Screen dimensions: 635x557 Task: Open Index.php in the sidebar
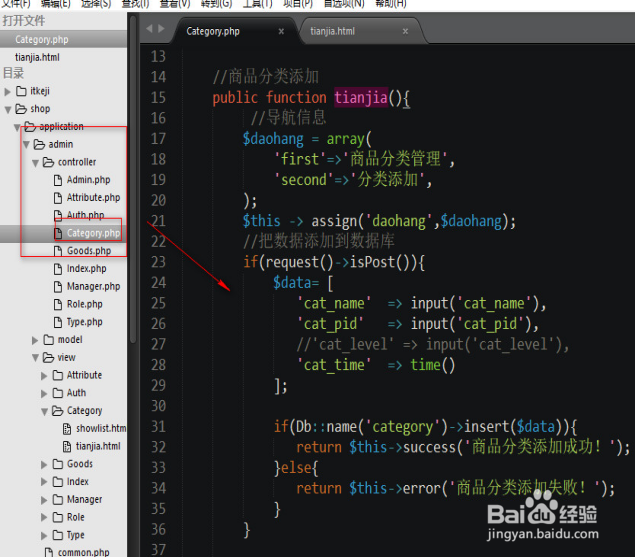coord(86,269)
